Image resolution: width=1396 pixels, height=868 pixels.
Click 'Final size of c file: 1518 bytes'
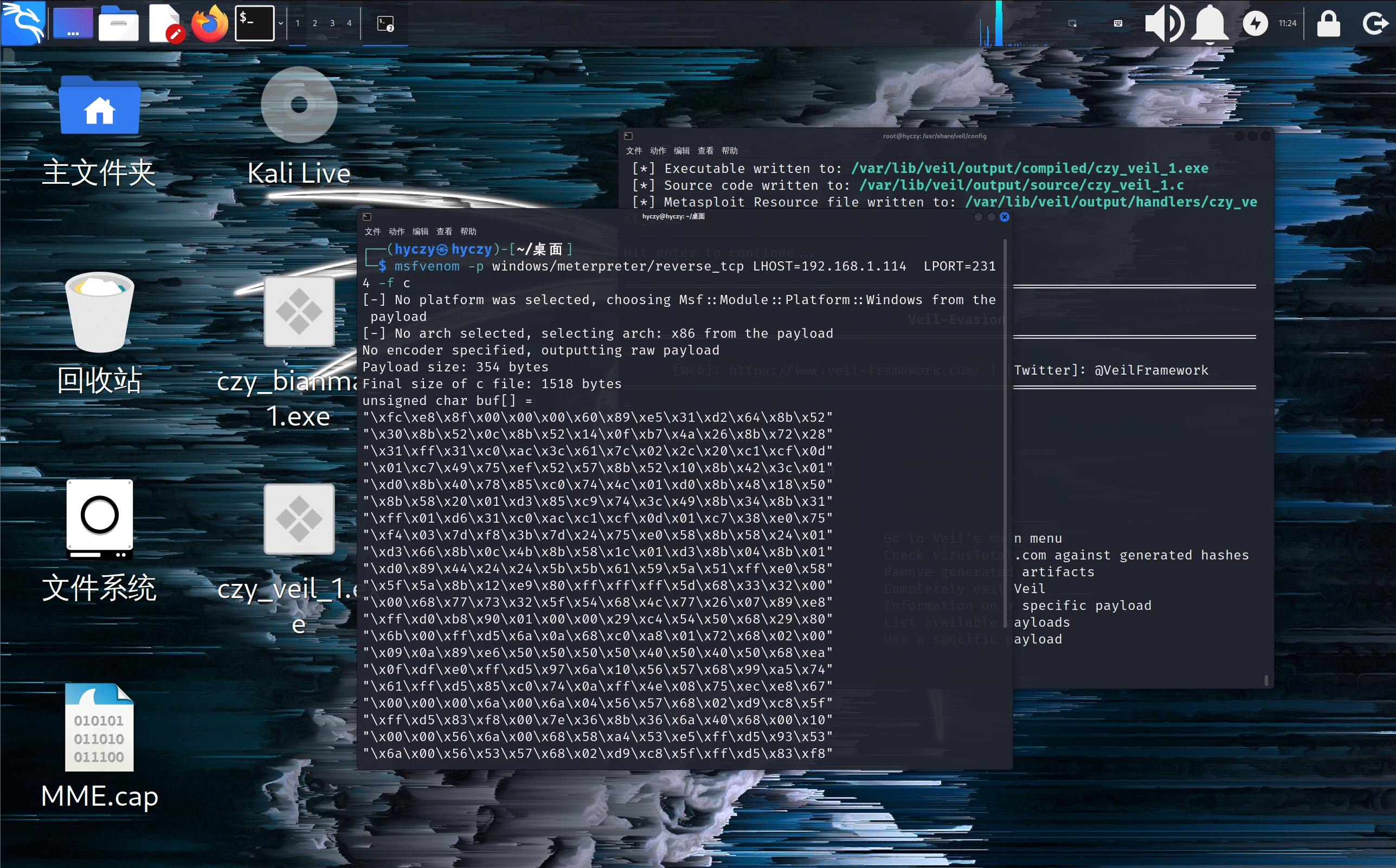coord(492,383)
